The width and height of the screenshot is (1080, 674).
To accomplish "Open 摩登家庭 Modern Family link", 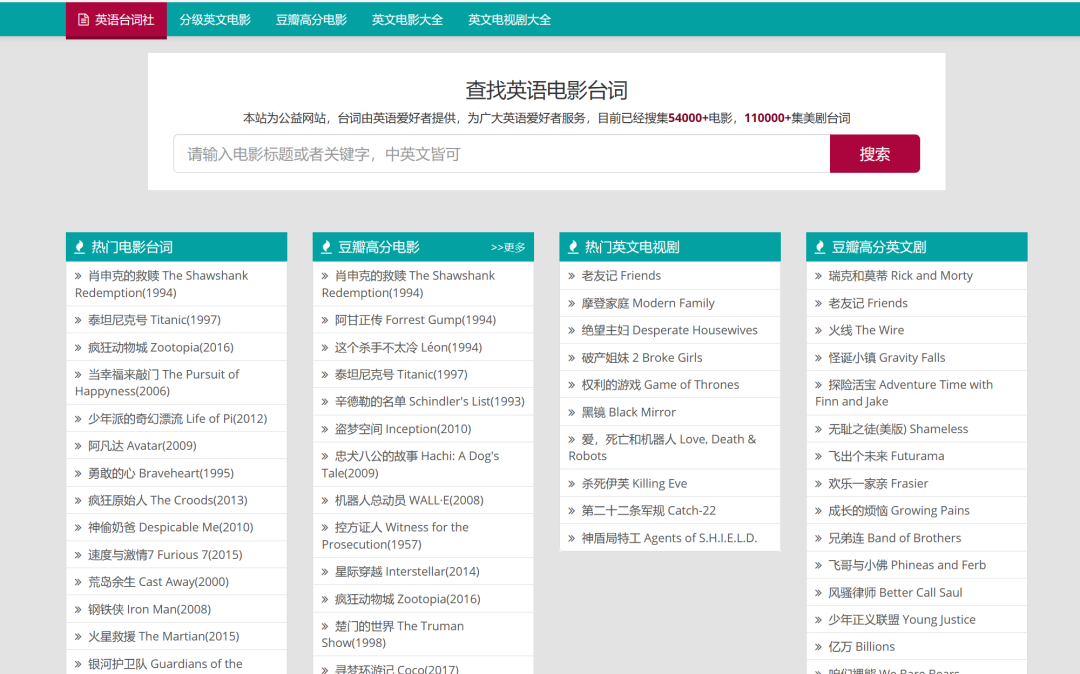I will pos(647,303).
